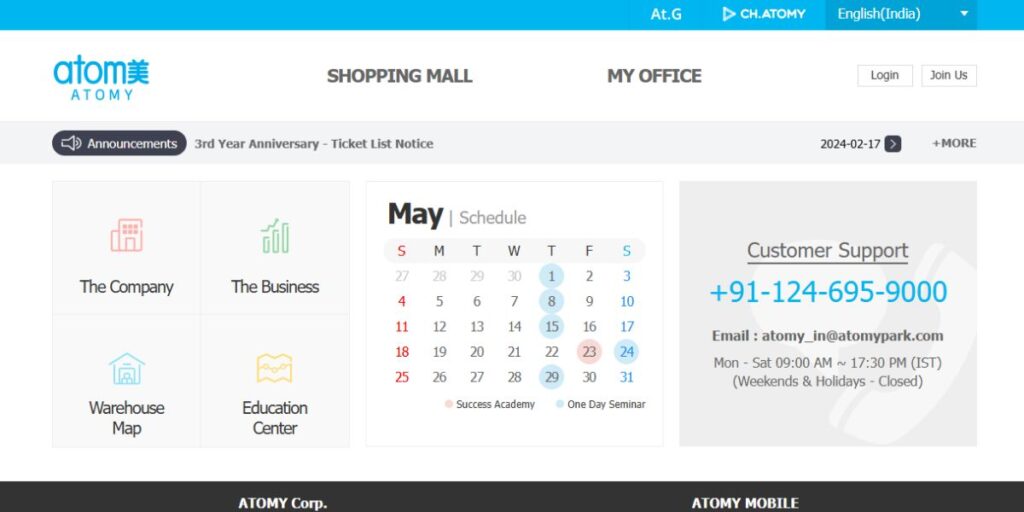Click the Announcements megaphone badge
Image resolution: width=1024 pixels, height=512 pixels.
click(x=120, y=143)
